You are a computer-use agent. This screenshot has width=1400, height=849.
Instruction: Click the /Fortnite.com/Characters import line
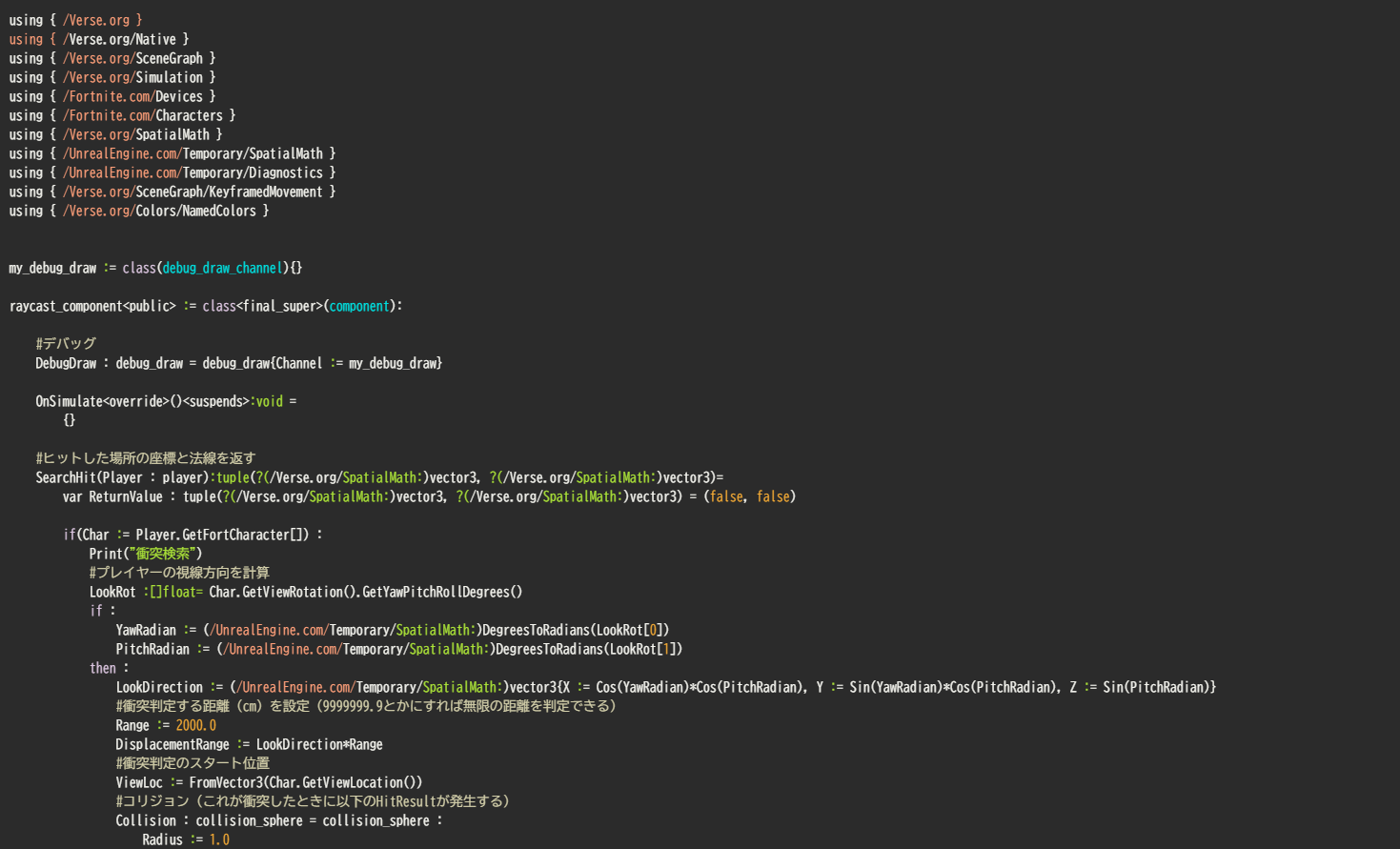click(x=122, y=115)
